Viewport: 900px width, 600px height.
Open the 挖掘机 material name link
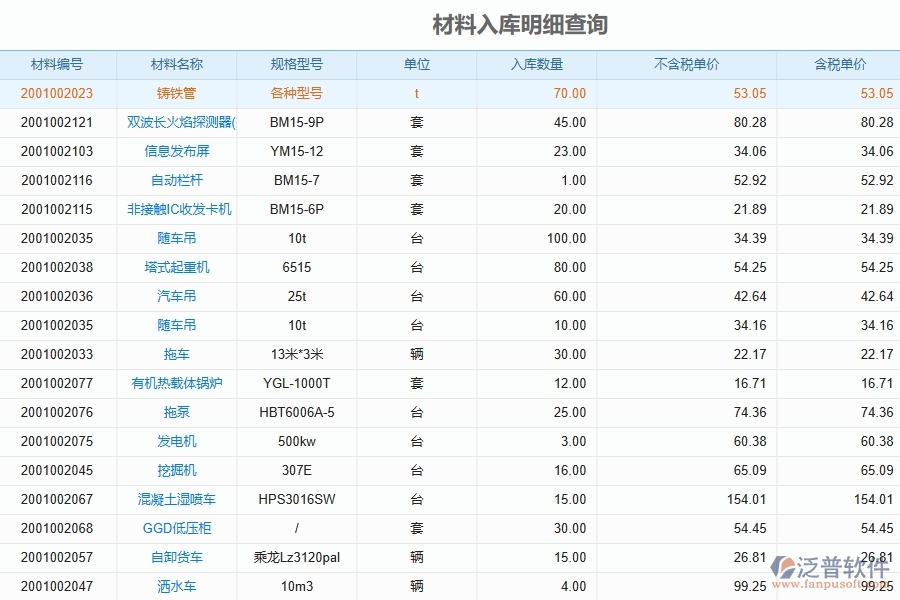point(175,470)
